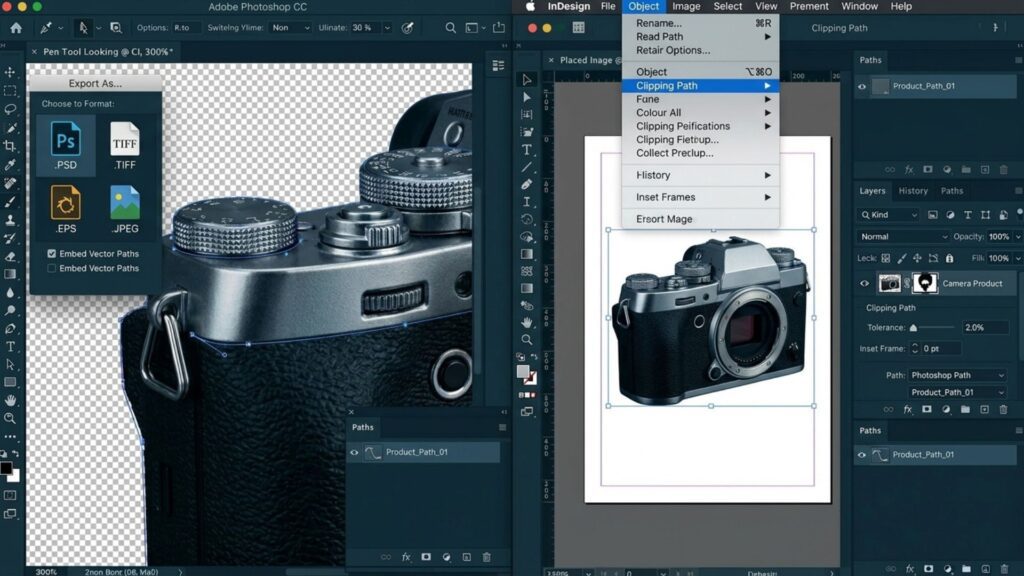Adjust the Tolerance slider handle
1024x576 pixels.
(913, 328)
